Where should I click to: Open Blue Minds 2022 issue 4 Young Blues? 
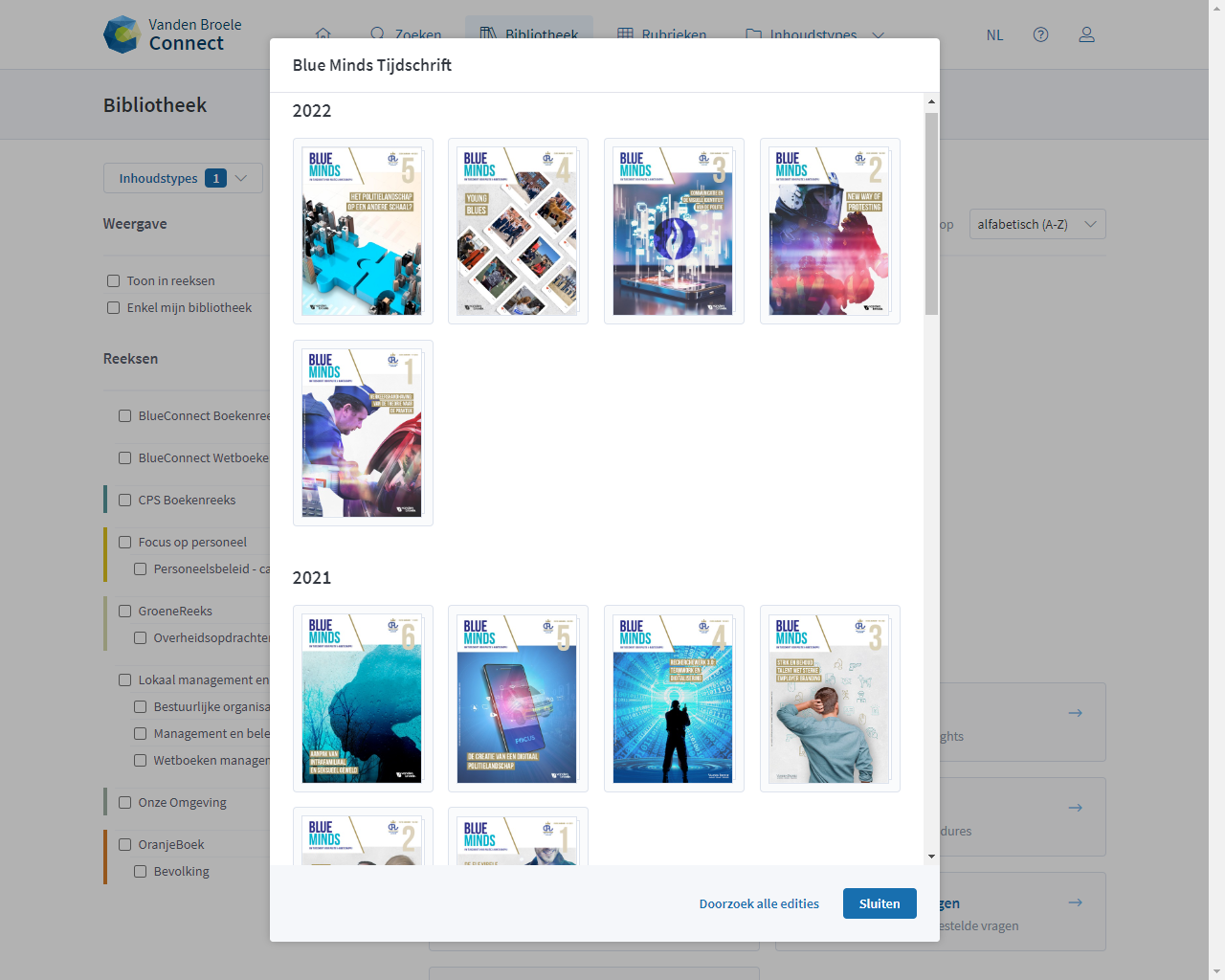coord(518,231)
